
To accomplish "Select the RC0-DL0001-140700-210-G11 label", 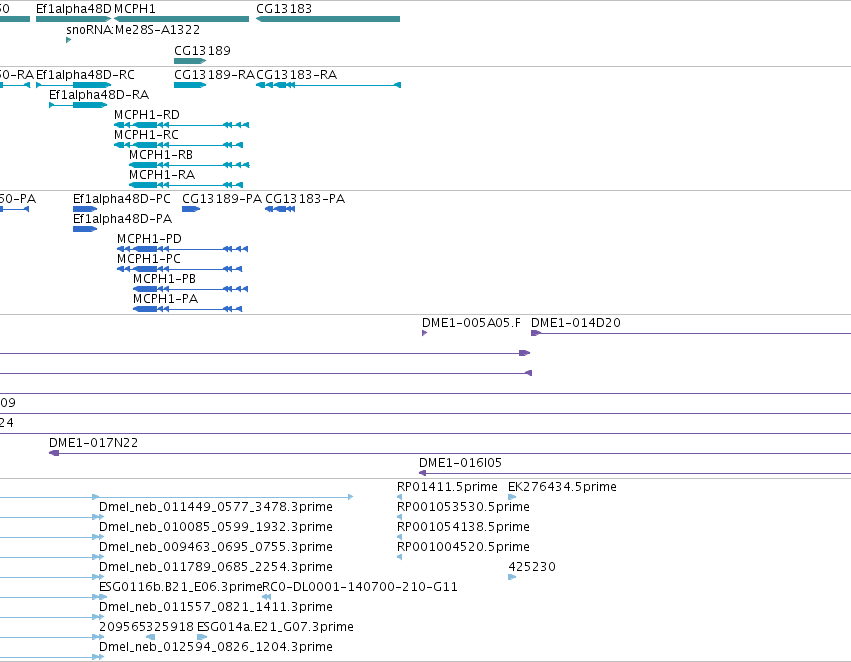I will click(x=360, y=587).
